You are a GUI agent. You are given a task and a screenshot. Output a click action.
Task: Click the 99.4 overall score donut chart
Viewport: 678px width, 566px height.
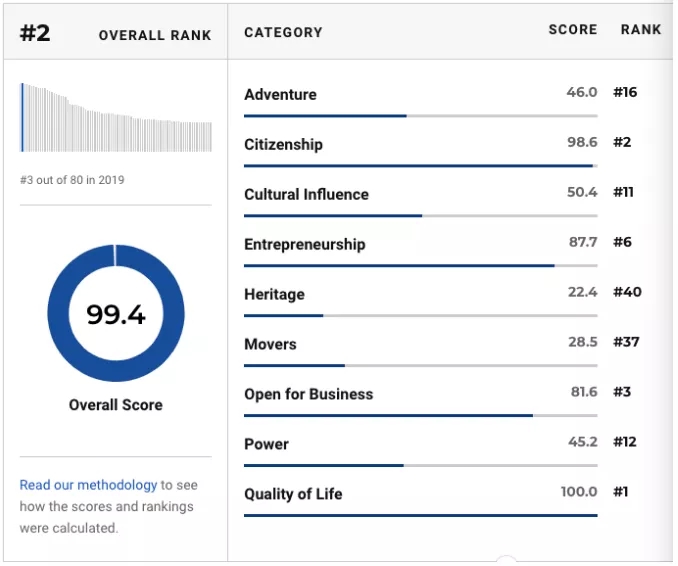(x=116, y=313)
